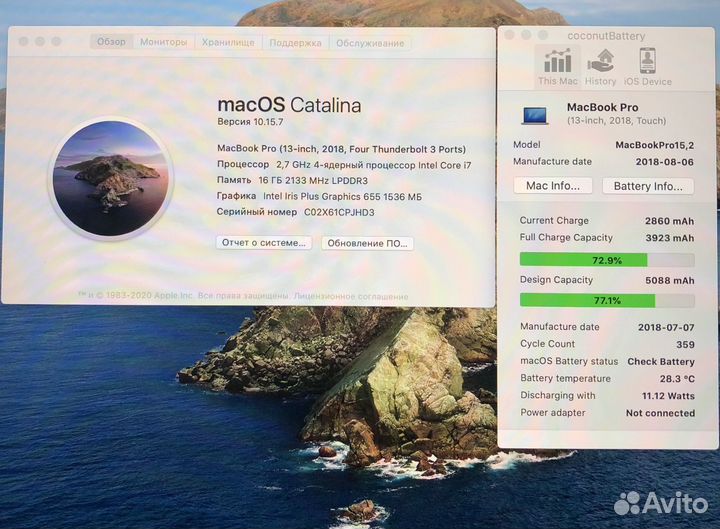Click the 16 ГБ 2133 MHz LPDDR3 memory text
This screenshot has height=529, width=720.
[313, 180]
